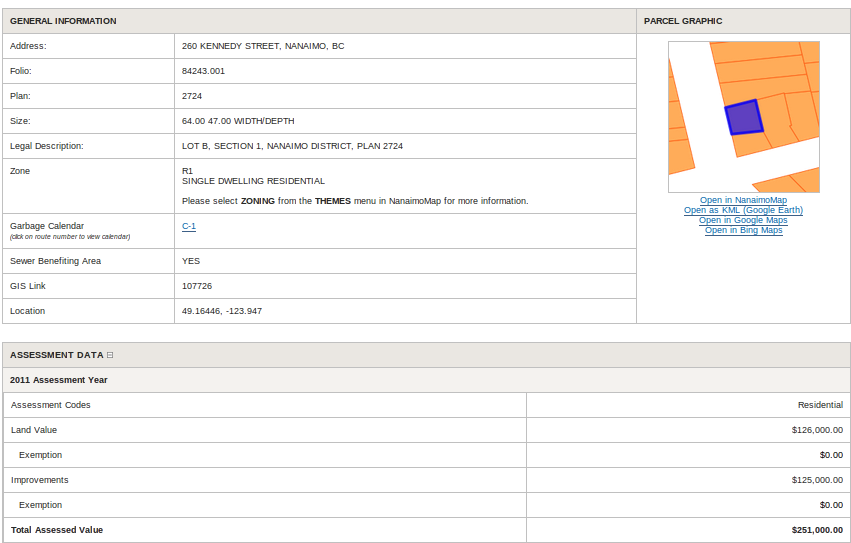Select the 260 Kennedy Street address text

tap(263, 46)
